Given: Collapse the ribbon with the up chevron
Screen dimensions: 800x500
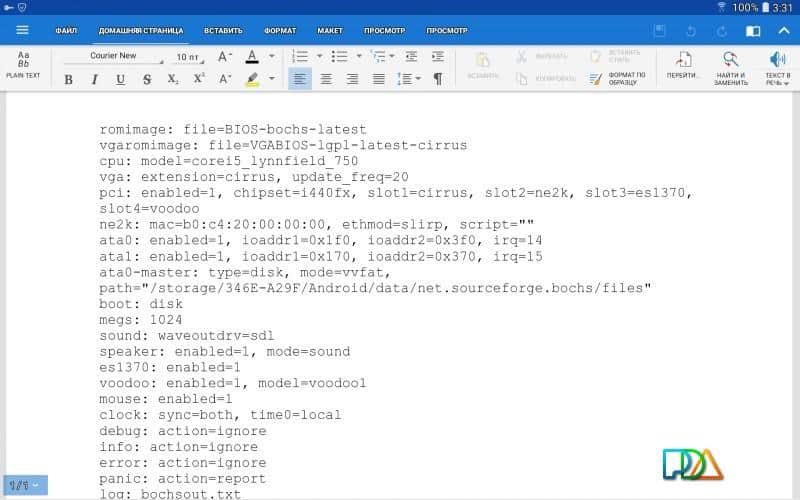Looking at the screenshot, I should coord(783,31).
